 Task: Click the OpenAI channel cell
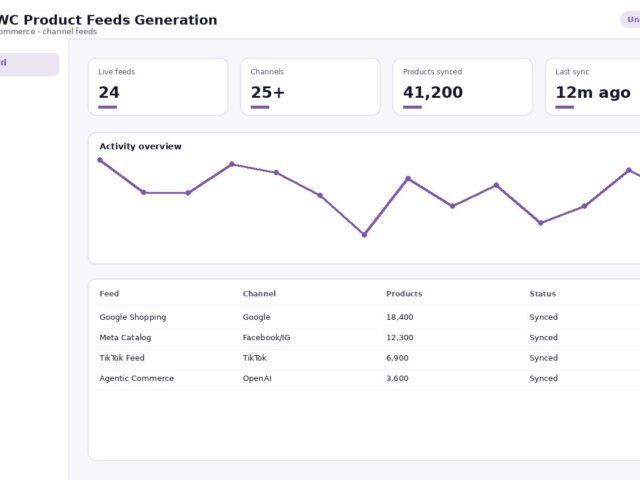coord(257,378)
